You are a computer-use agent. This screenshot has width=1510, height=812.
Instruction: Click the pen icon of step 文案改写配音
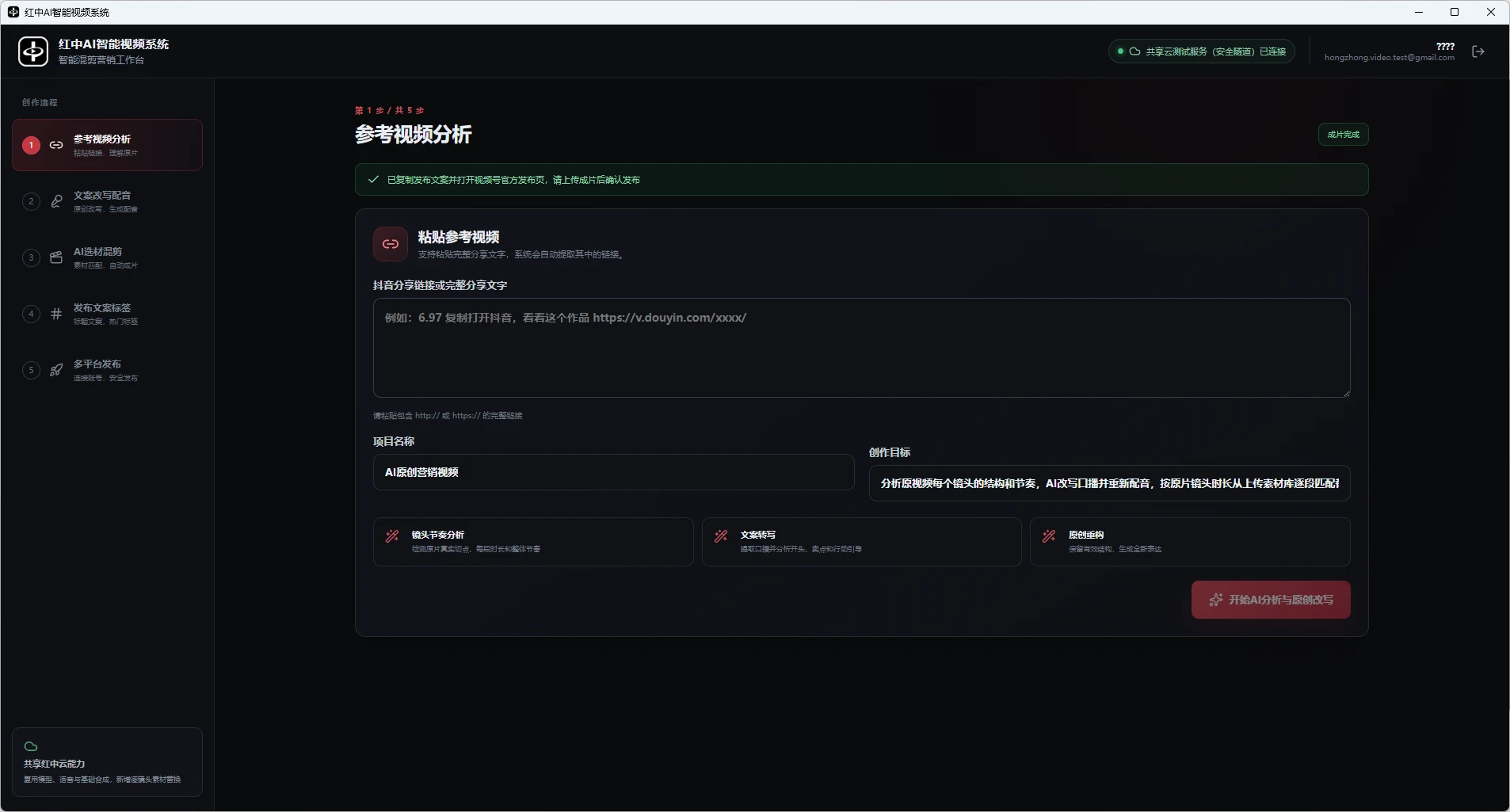[56, 201]
